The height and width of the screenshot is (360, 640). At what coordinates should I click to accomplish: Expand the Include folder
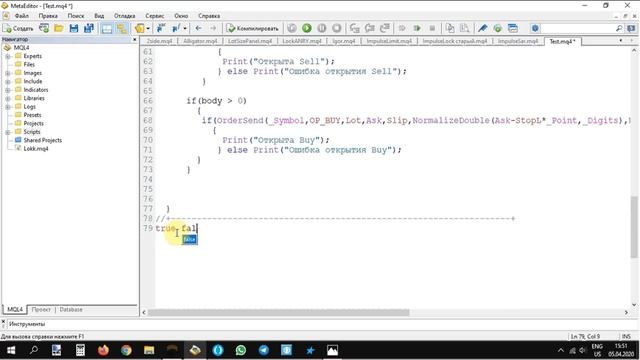click(x=8, y=82)
